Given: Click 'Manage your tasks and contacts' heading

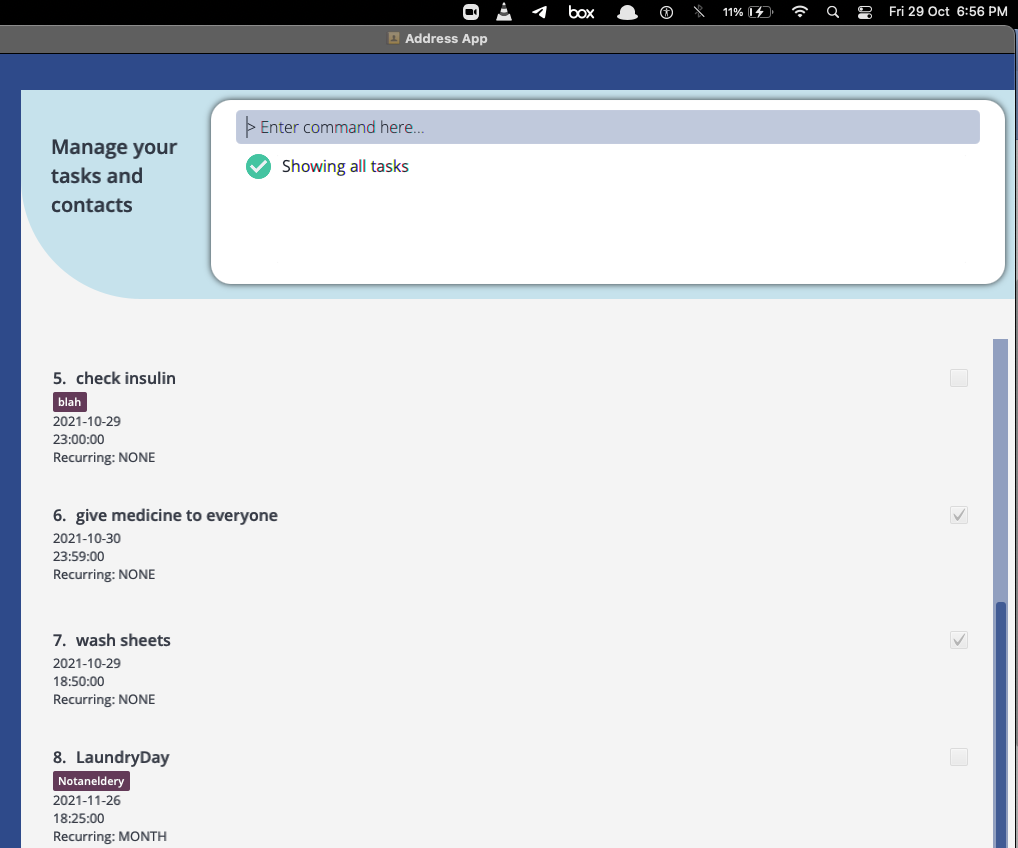Looking at the screenshot, I should click(x=114, y=176).
